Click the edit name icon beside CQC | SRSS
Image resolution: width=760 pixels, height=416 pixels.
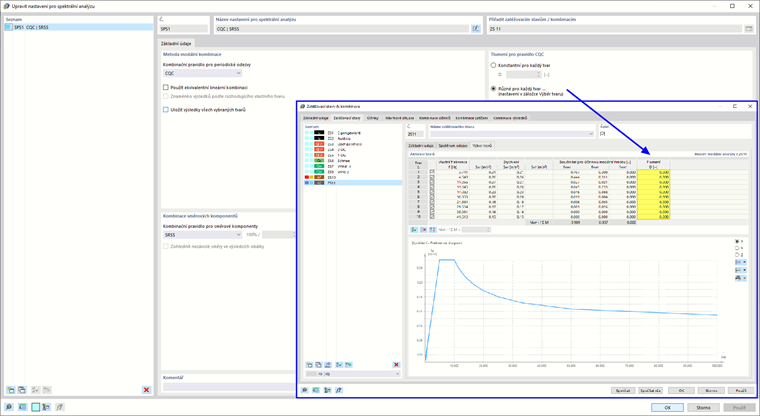tap(476, 29)
